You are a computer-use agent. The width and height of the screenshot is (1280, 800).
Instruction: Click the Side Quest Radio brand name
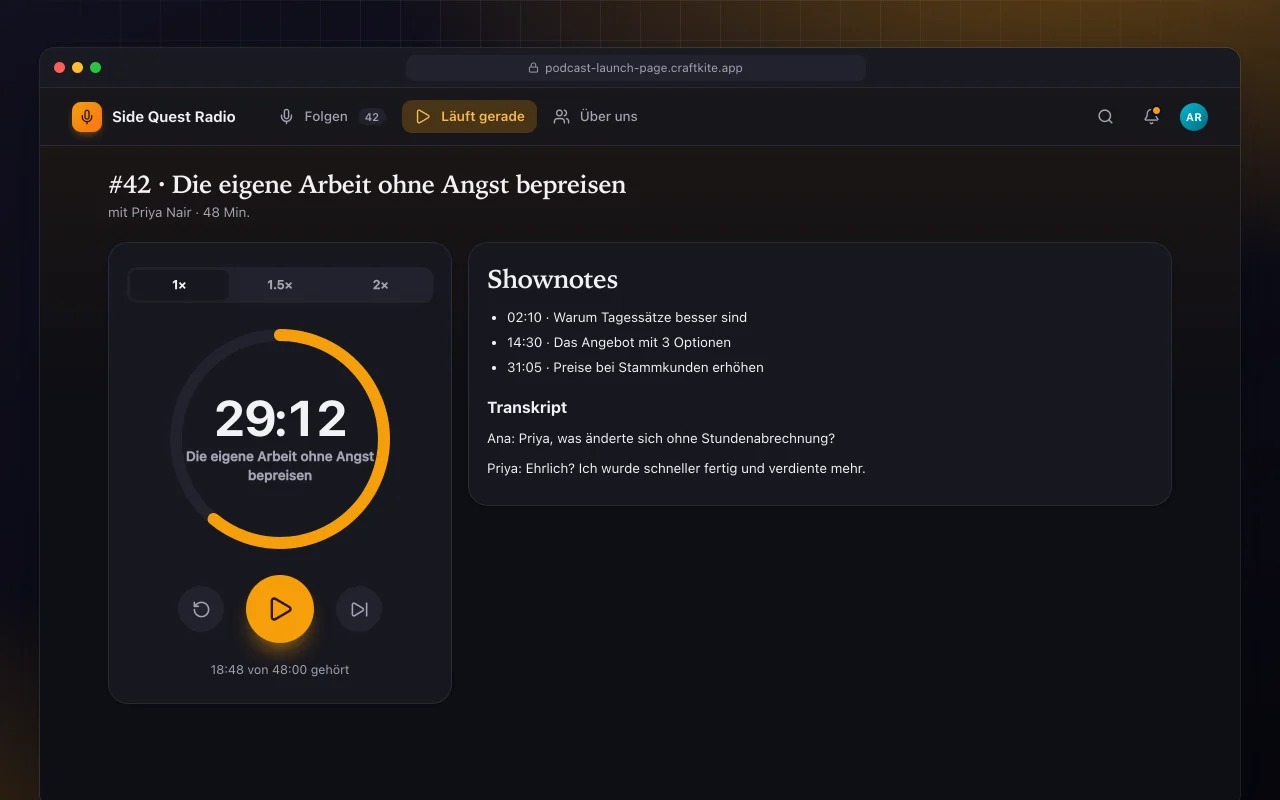pyautogui.click(x=174, y=117)
